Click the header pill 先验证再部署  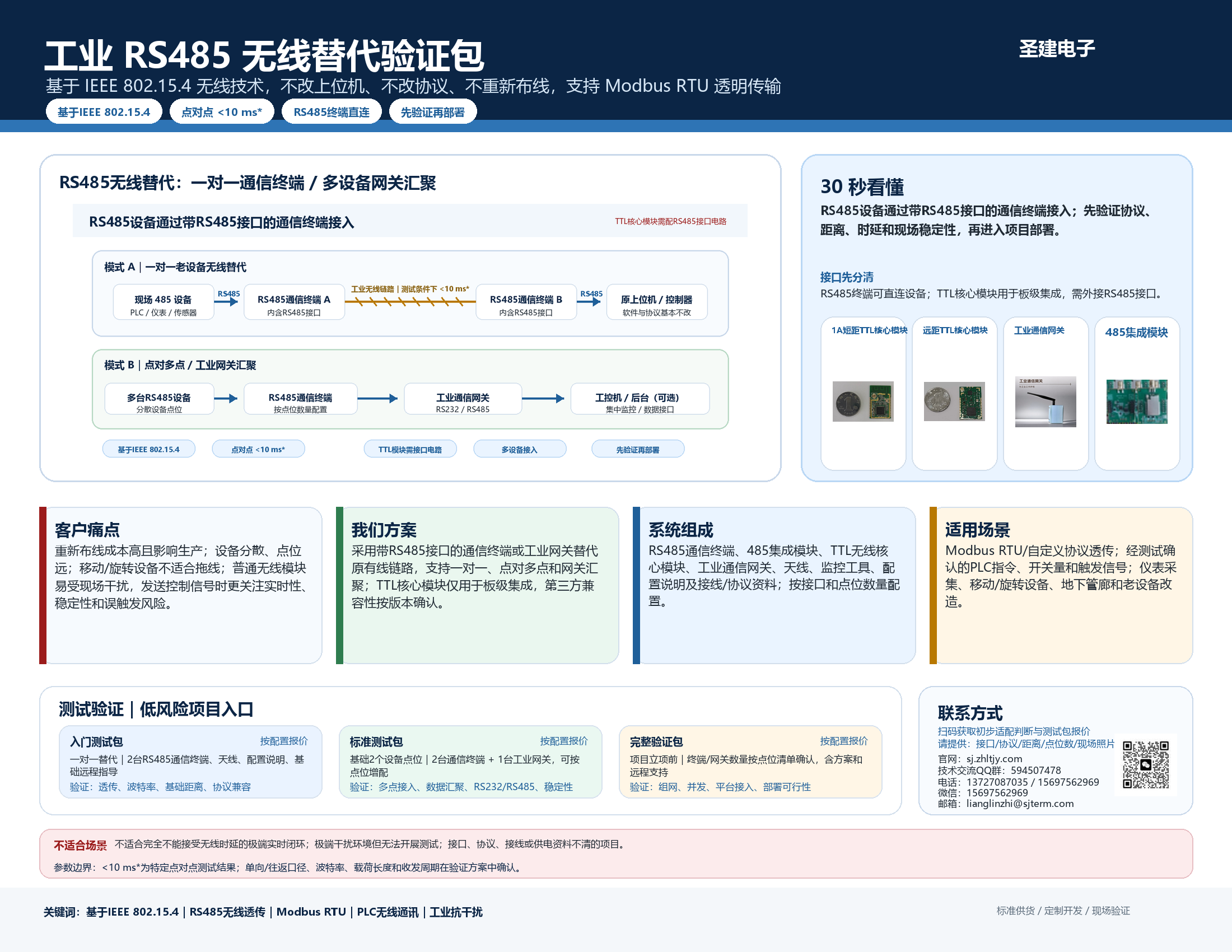pyautogui.click(x=433, y=111)
